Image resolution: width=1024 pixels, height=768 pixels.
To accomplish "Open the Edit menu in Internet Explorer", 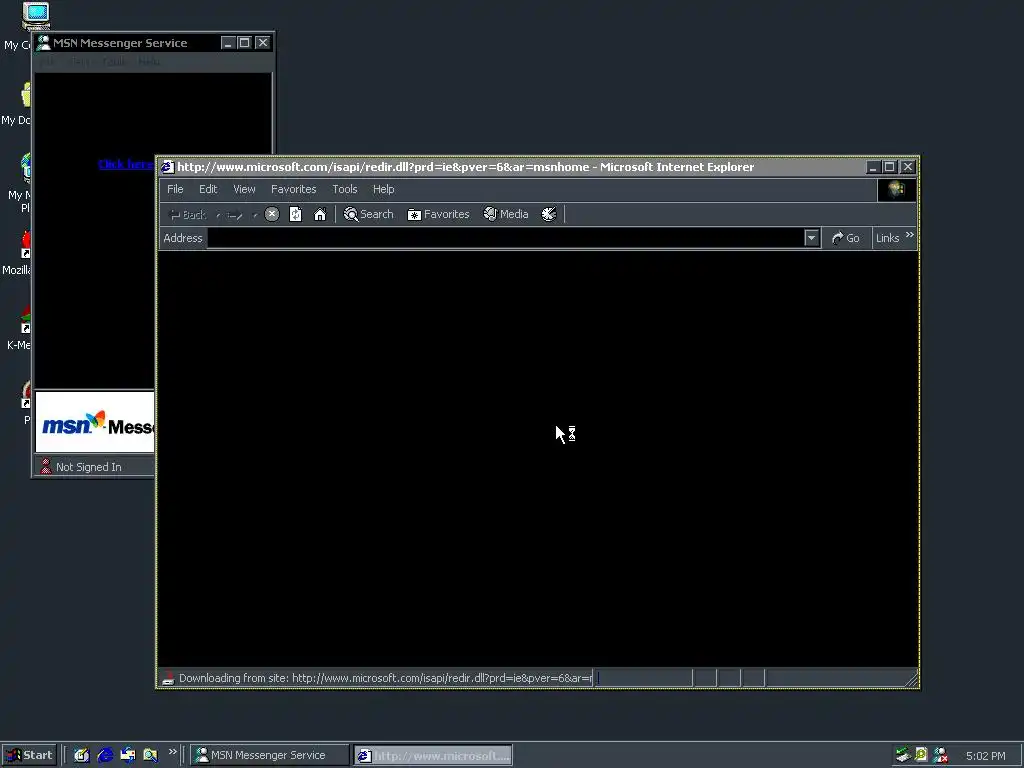I will pyautogui.click(x=208, y=189).
